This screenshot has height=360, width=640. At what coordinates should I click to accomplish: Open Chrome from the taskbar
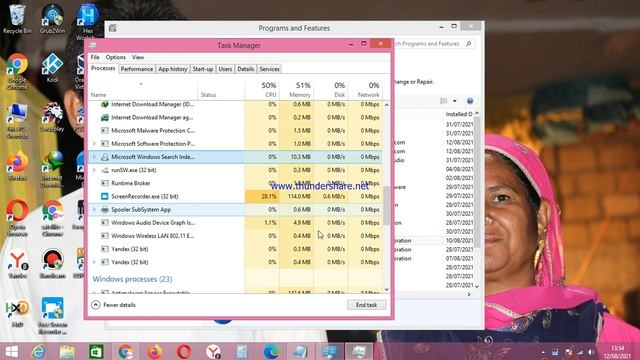126,351
